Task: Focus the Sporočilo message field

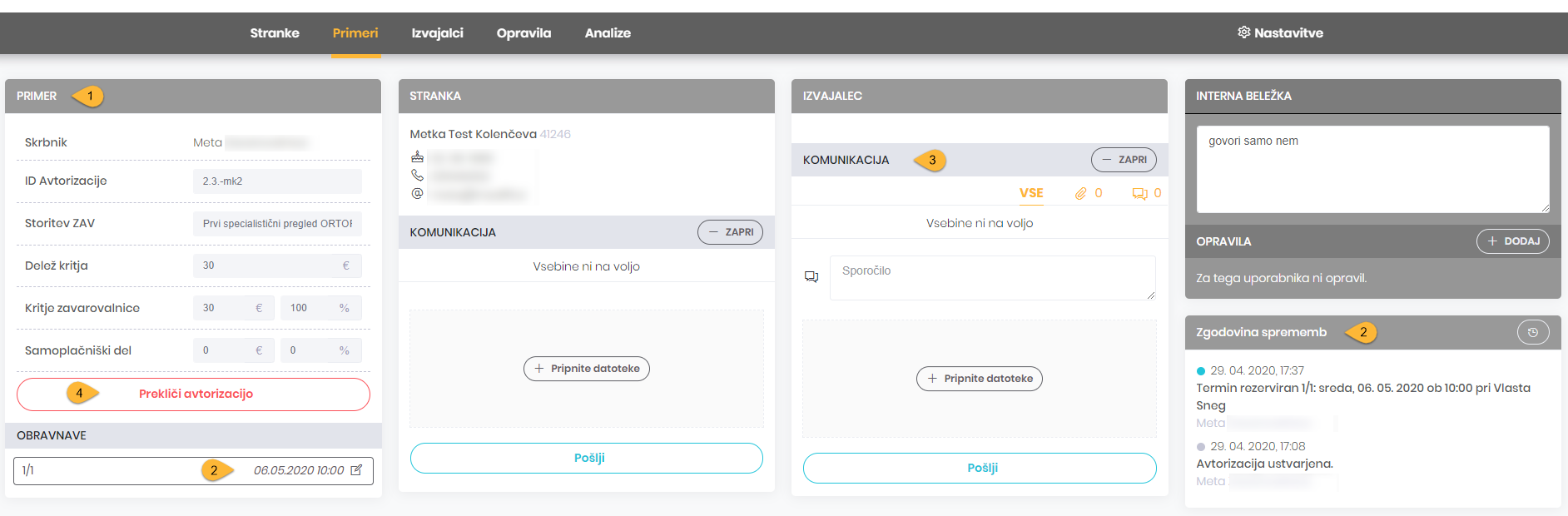Action: point(991,278)
